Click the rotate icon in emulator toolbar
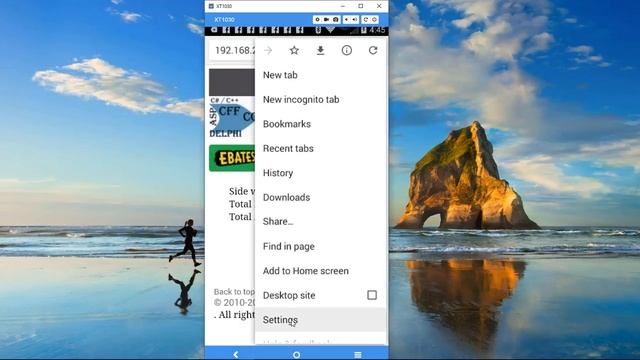 click(x=366, y=20)
